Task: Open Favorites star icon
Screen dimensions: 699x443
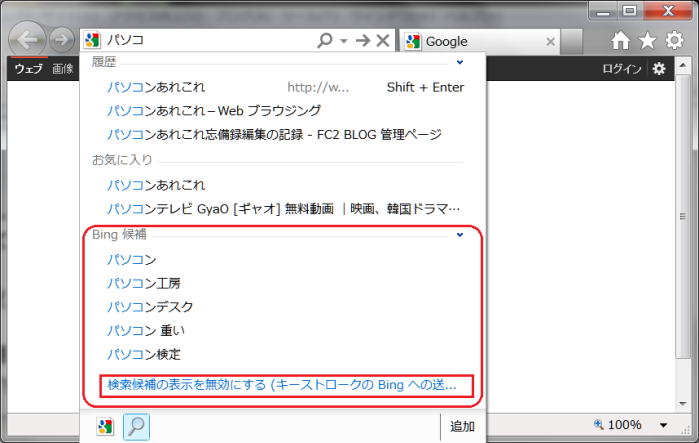Action: coord(647,41)
